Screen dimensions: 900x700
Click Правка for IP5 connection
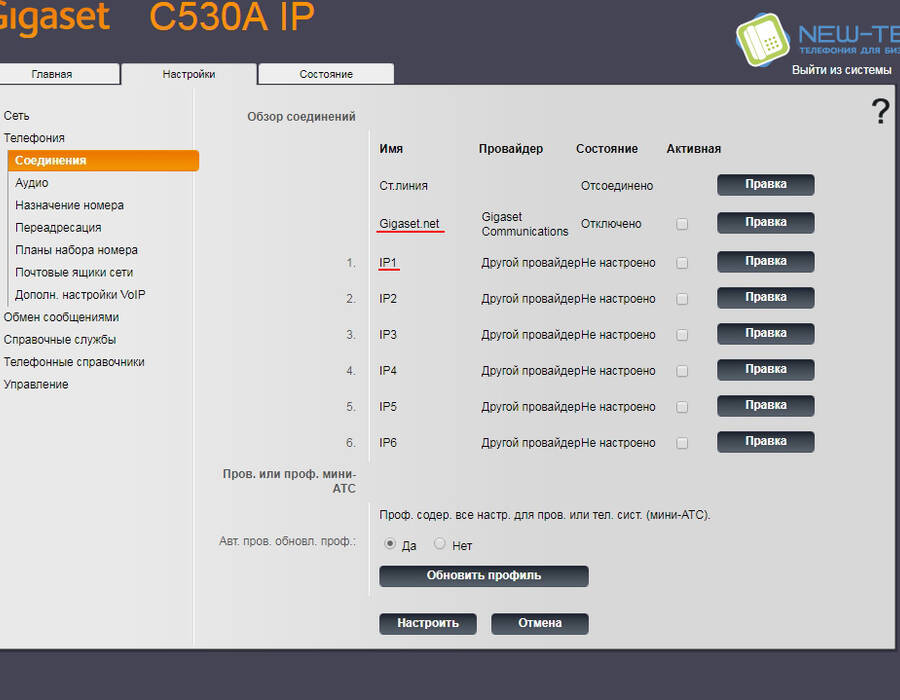tap(766, 406)
